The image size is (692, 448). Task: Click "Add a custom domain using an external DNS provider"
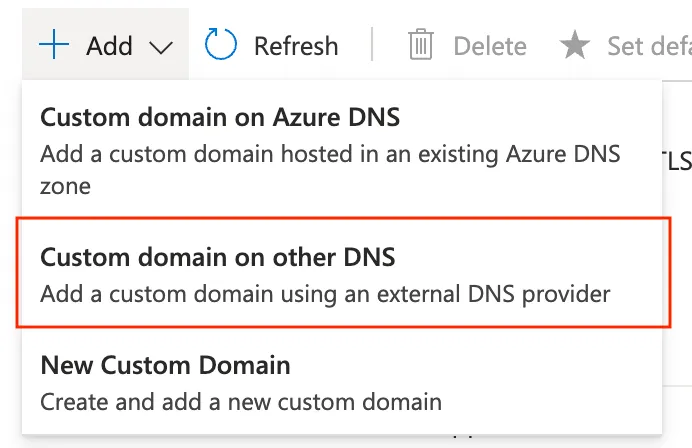coord(325,294)
